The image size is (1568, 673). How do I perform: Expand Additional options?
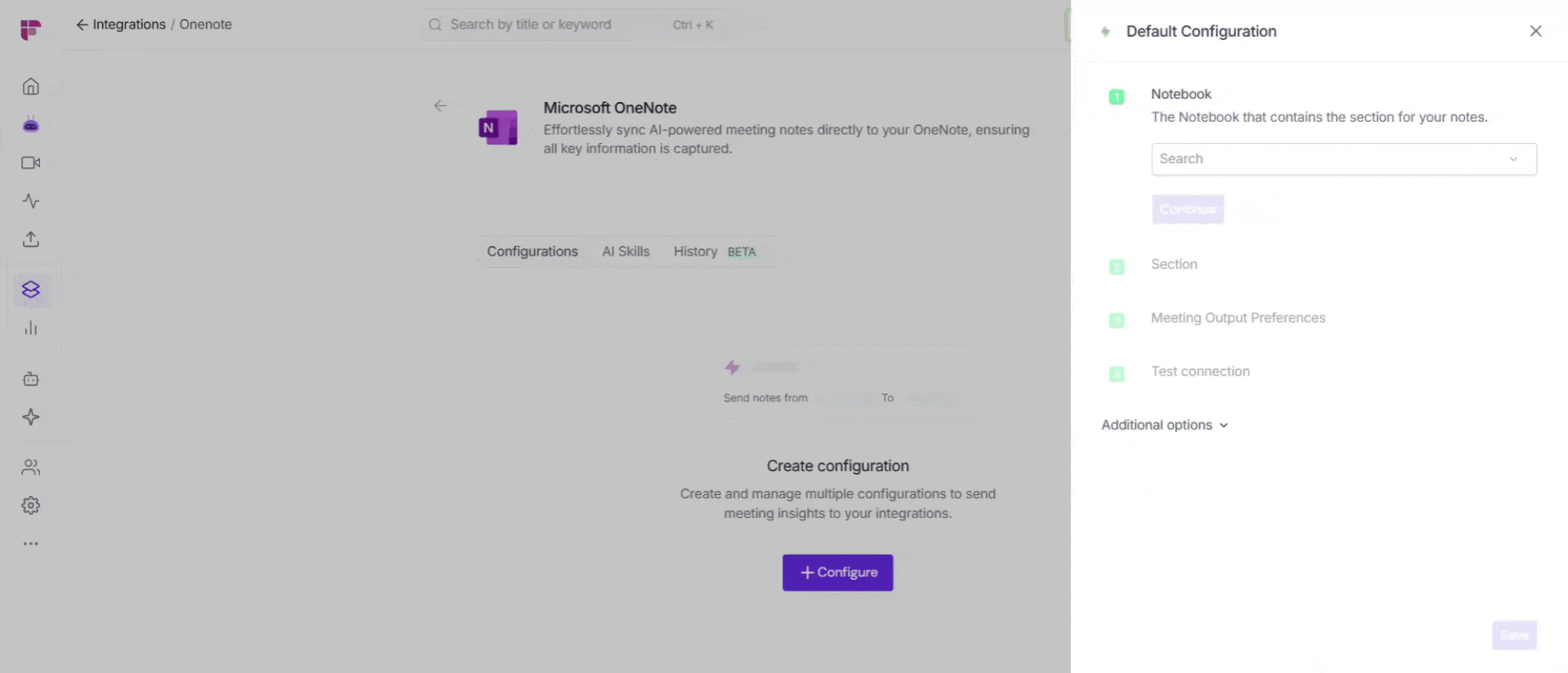pos(1165,425)
